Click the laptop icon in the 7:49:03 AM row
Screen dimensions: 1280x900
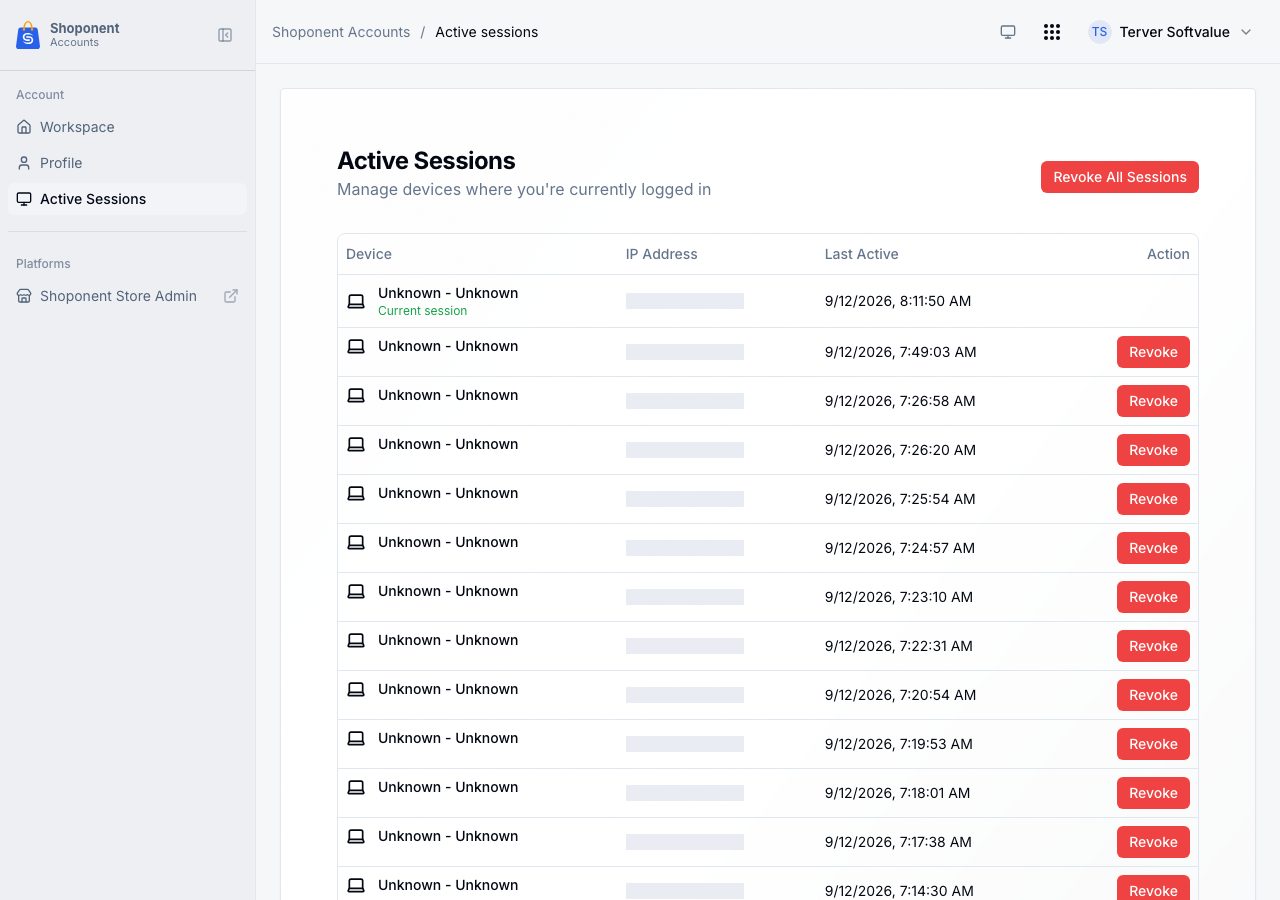356,346
